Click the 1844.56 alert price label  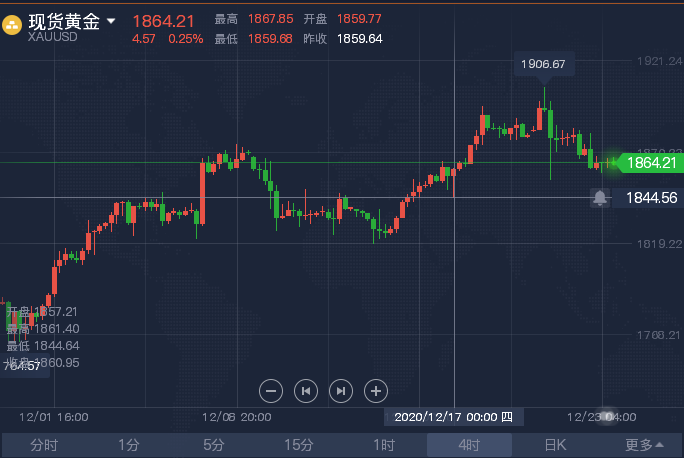click(x=651, y=198)
